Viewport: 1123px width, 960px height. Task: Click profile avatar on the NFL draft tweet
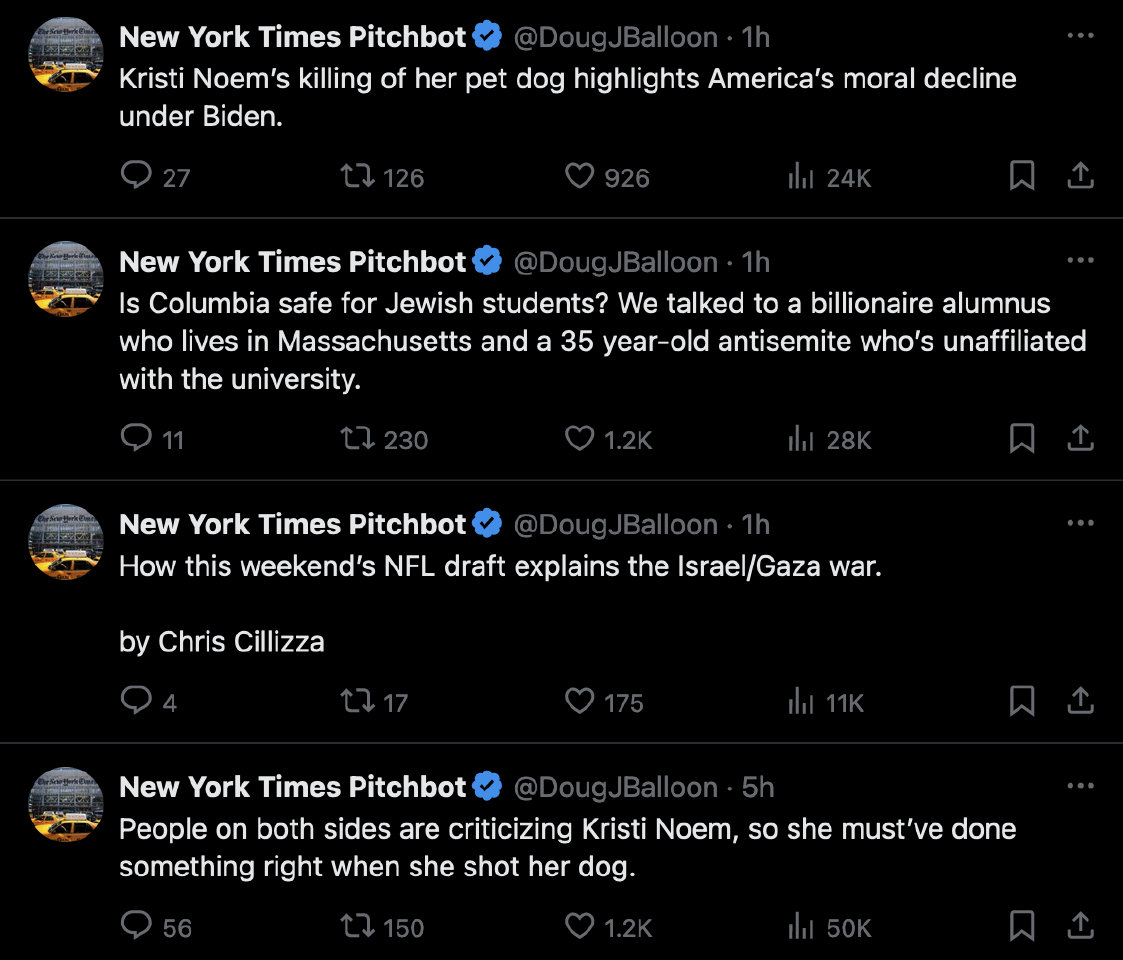coord(65,542)
